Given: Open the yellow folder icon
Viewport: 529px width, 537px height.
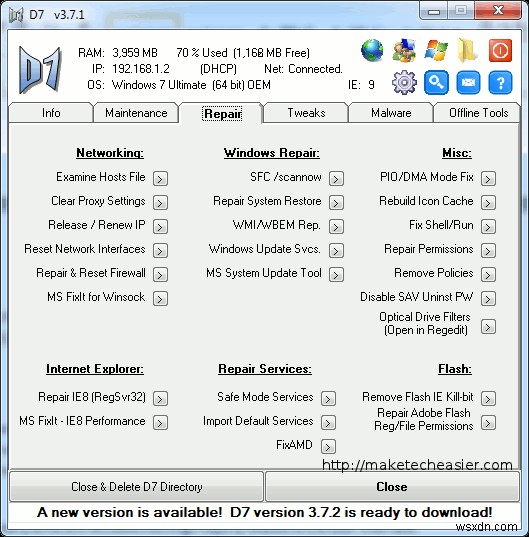Looking at the screenshot, I should pyautogui.click(x=467, y=50).
